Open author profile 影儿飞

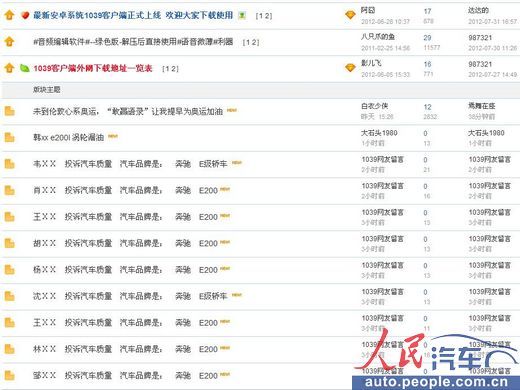point(371,63)
